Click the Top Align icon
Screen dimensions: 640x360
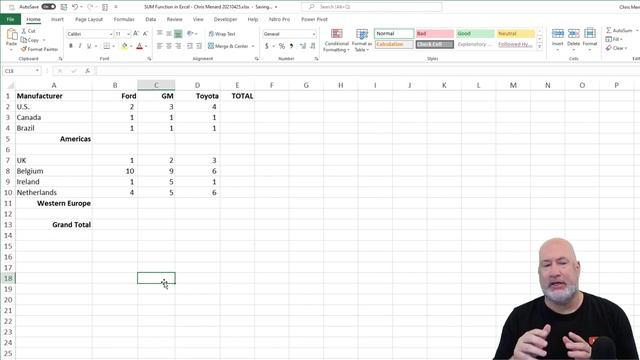[x=160, y=33]
